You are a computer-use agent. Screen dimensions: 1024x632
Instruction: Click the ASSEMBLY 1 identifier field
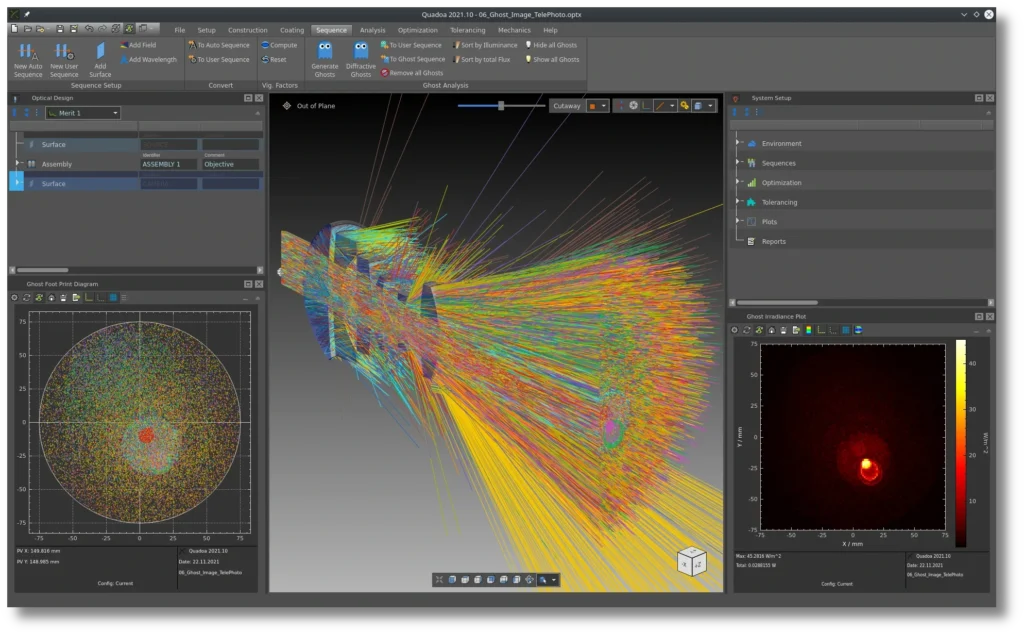pos(168,164)
